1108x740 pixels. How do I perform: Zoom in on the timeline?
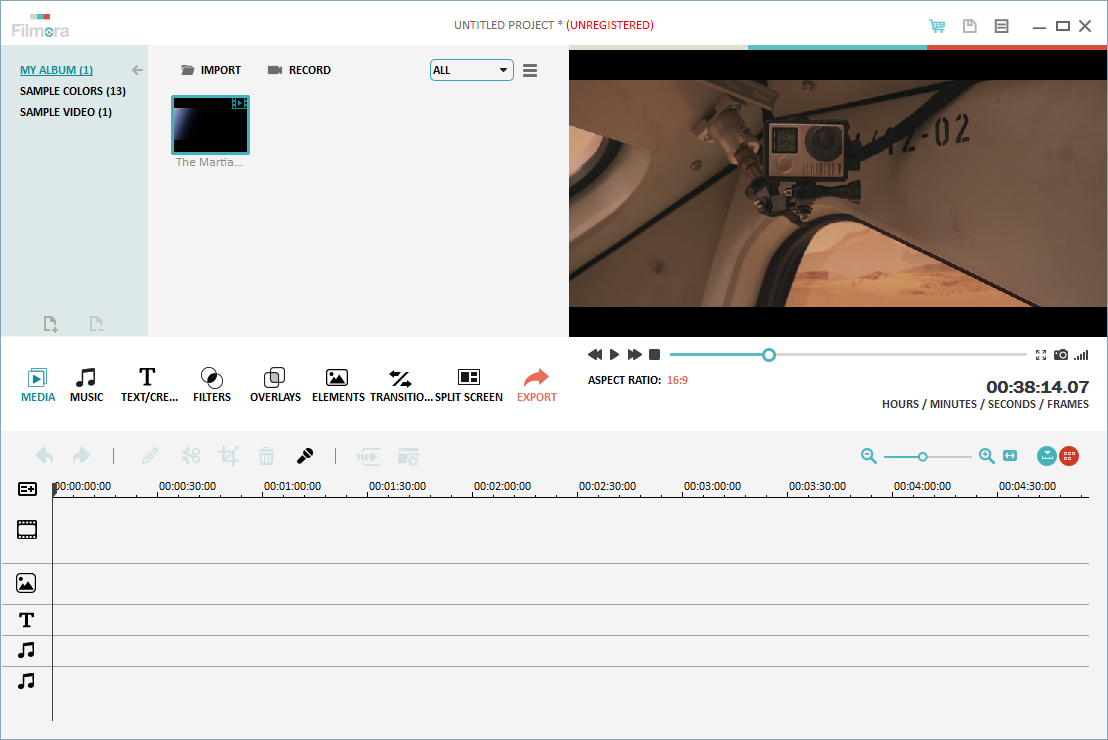(x=986, y=456)
